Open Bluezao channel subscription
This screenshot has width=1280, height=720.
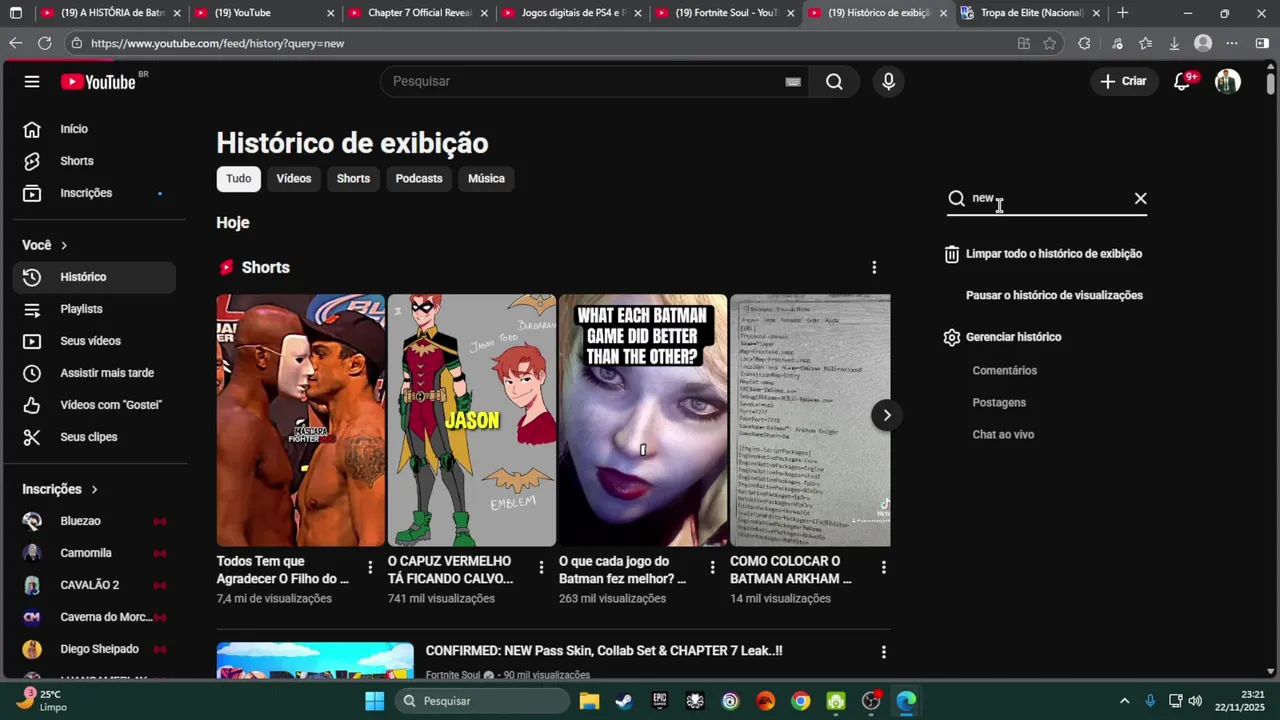click(94, 521)
